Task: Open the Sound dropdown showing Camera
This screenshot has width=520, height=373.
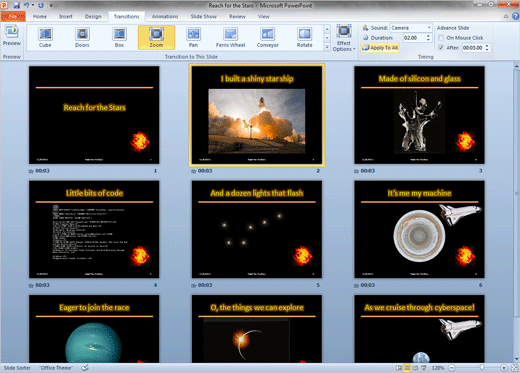Action: 411,28
